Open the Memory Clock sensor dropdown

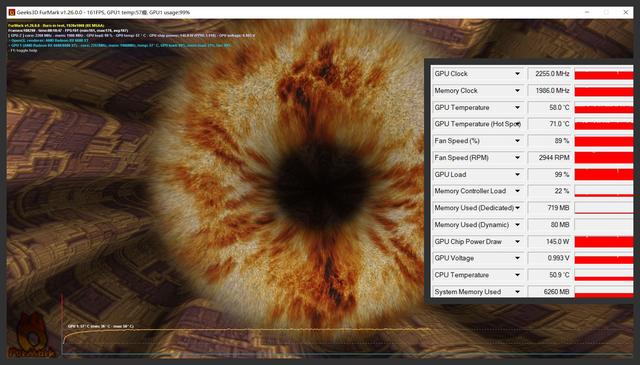[517, 91]
